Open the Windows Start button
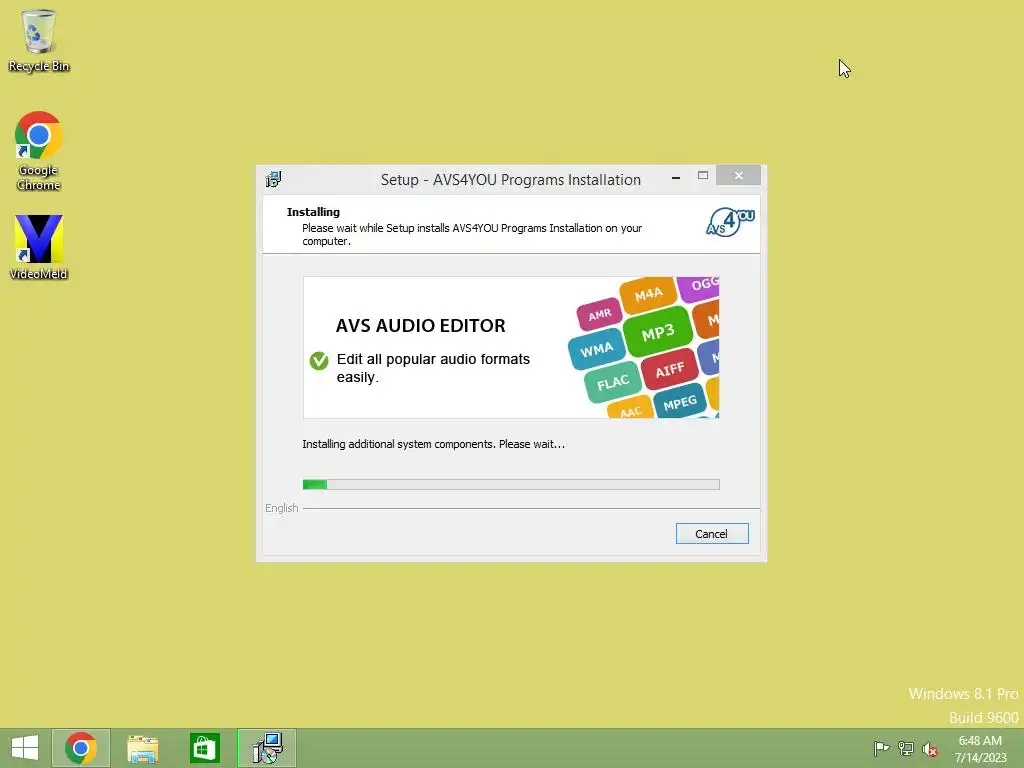1024x768 pixels. point(25,748)
